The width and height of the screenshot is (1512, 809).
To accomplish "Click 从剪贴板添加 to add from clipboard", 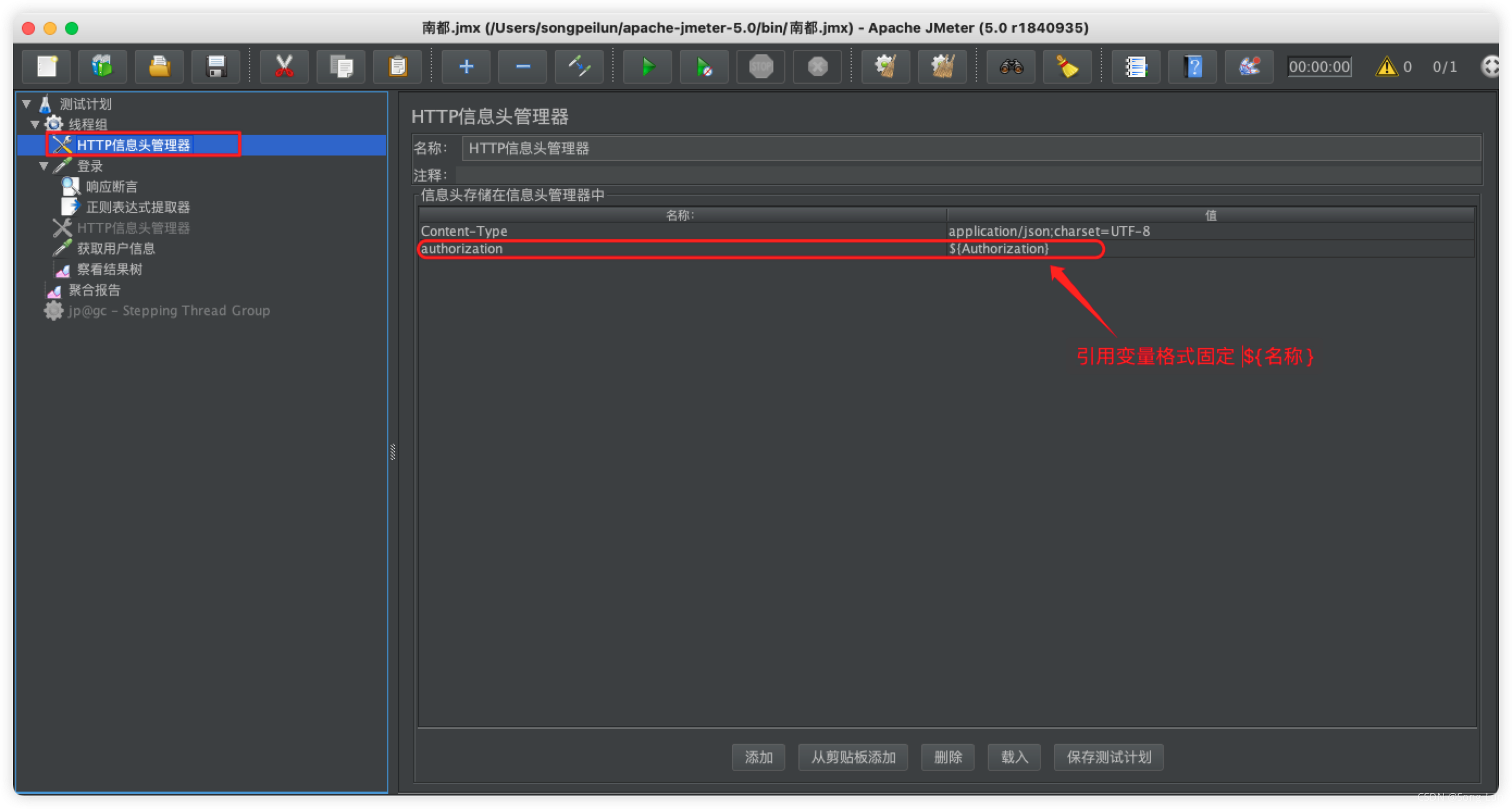I will click(x=852, y=757).
